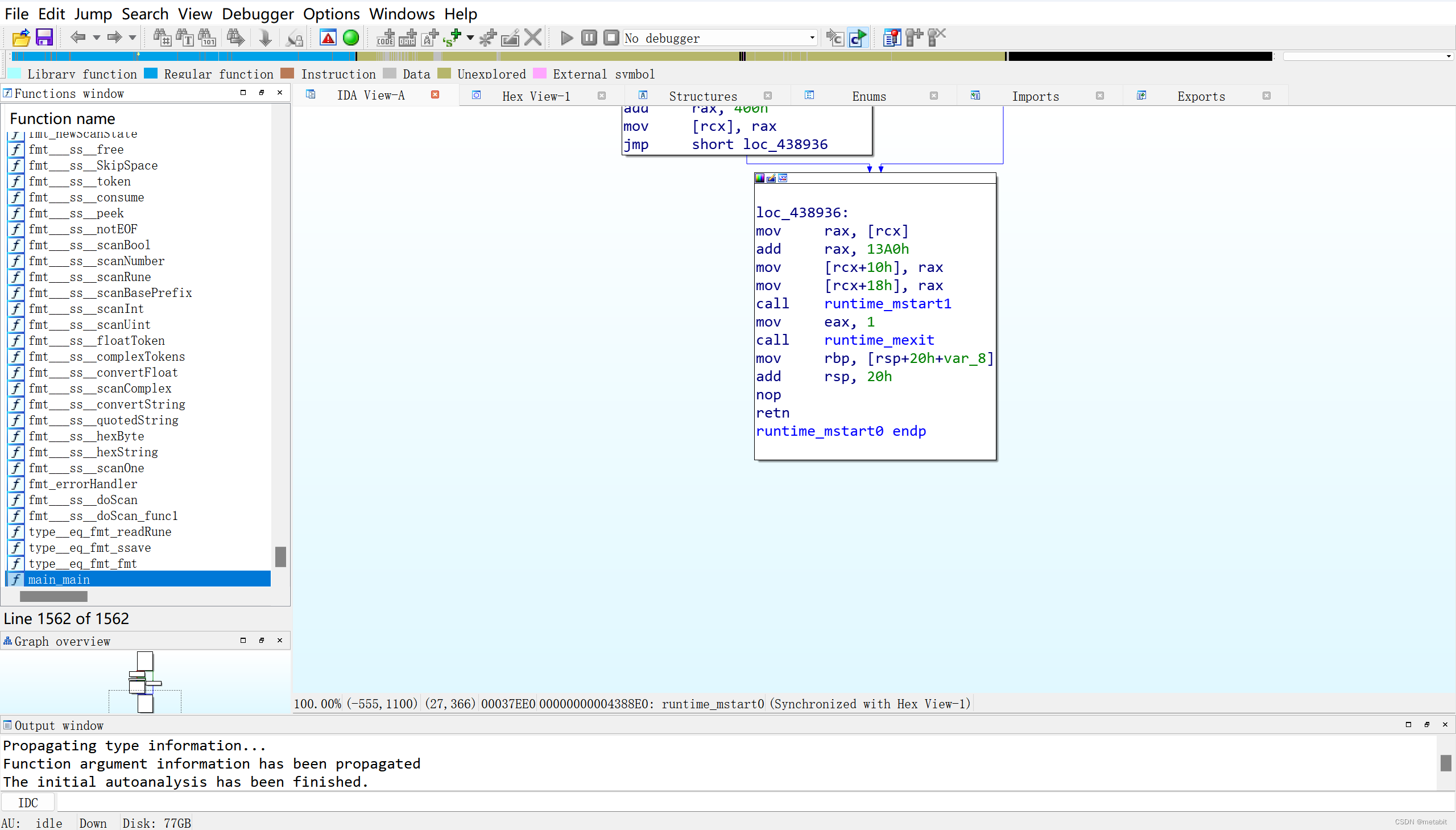Switch to the Structures tab
The image size is (1456, 830).
point(702,96)
